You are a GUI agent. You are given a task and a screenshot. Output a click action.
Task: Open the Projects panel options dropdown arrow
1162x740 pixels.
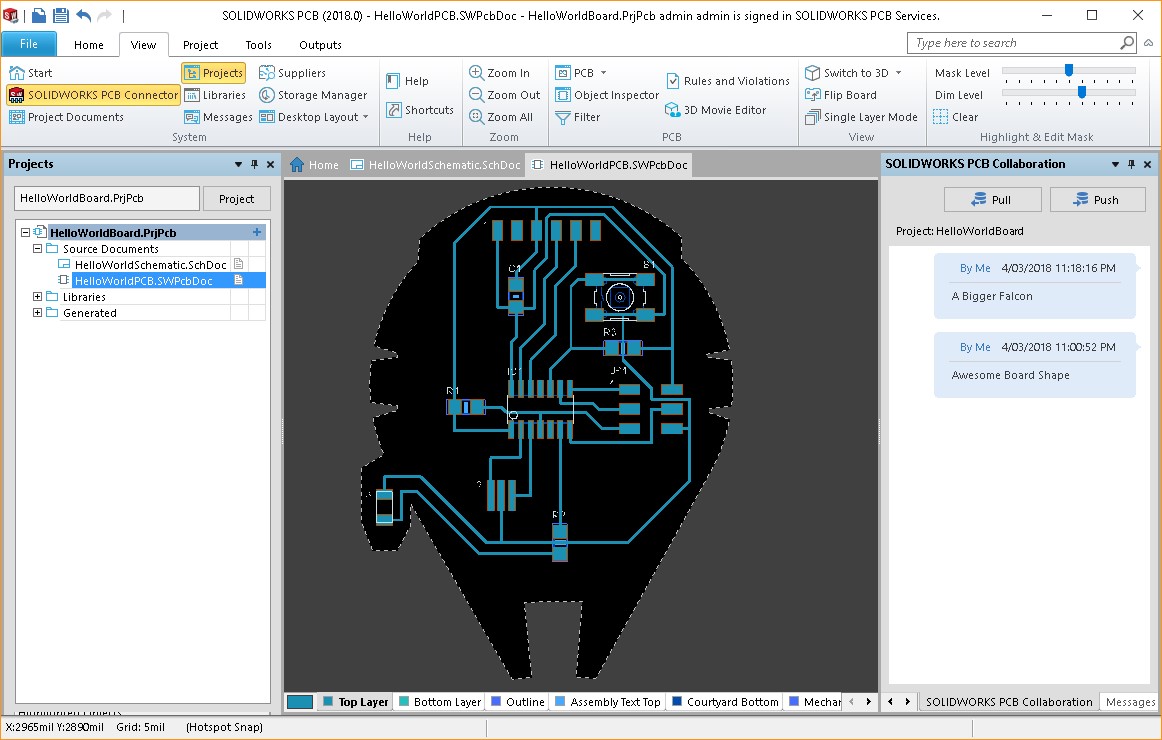(x=238, y=164)
